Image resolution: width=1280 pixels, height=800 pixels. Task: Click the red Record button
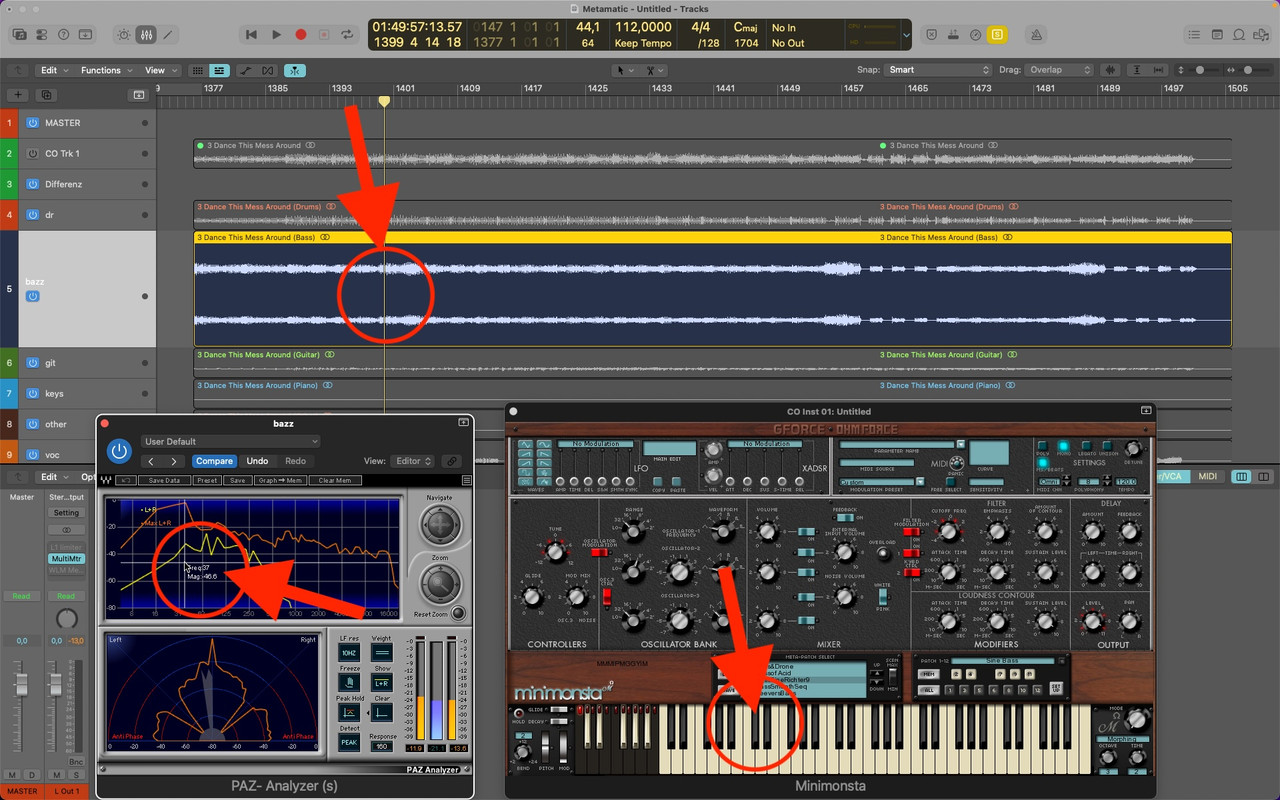pyautogui.click(x=300, y=34)
